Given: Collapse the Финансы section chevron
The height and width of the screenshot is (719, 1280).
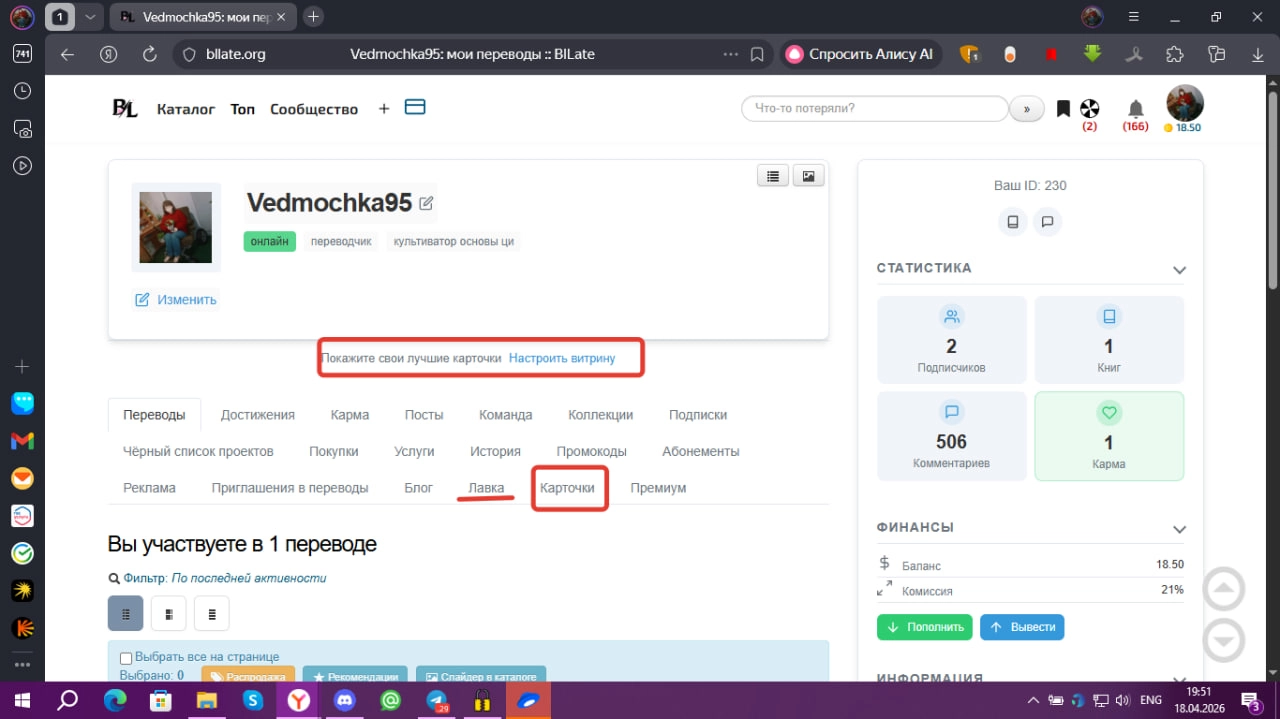Looking at the screenshot, I should pyautogui.click(x=1179, y=529).
